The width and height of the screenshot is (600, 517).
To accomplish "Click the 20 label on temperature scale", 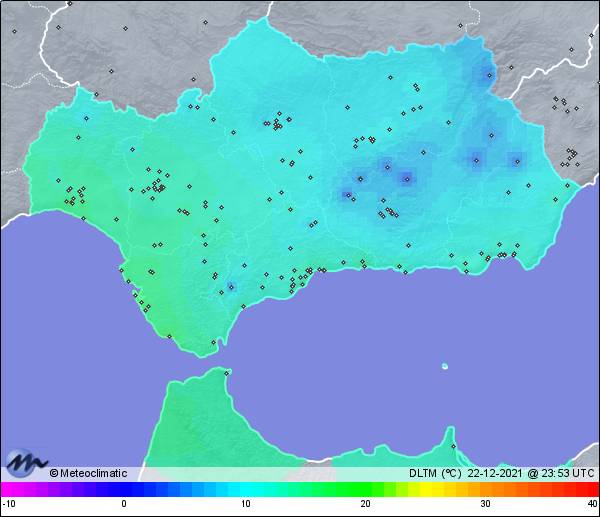I will (x=365, y=504).
